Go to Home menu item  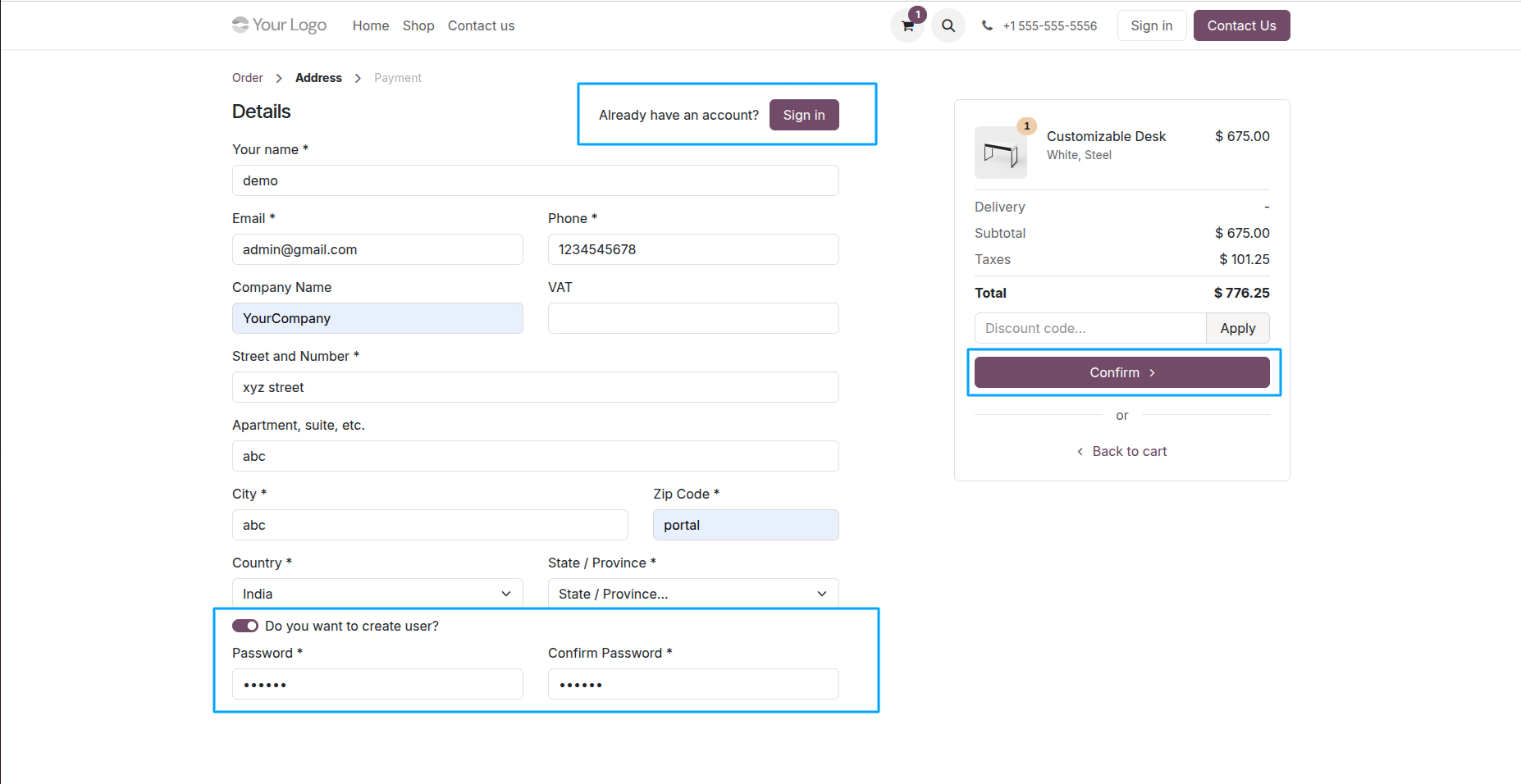(x=371, y=25)
